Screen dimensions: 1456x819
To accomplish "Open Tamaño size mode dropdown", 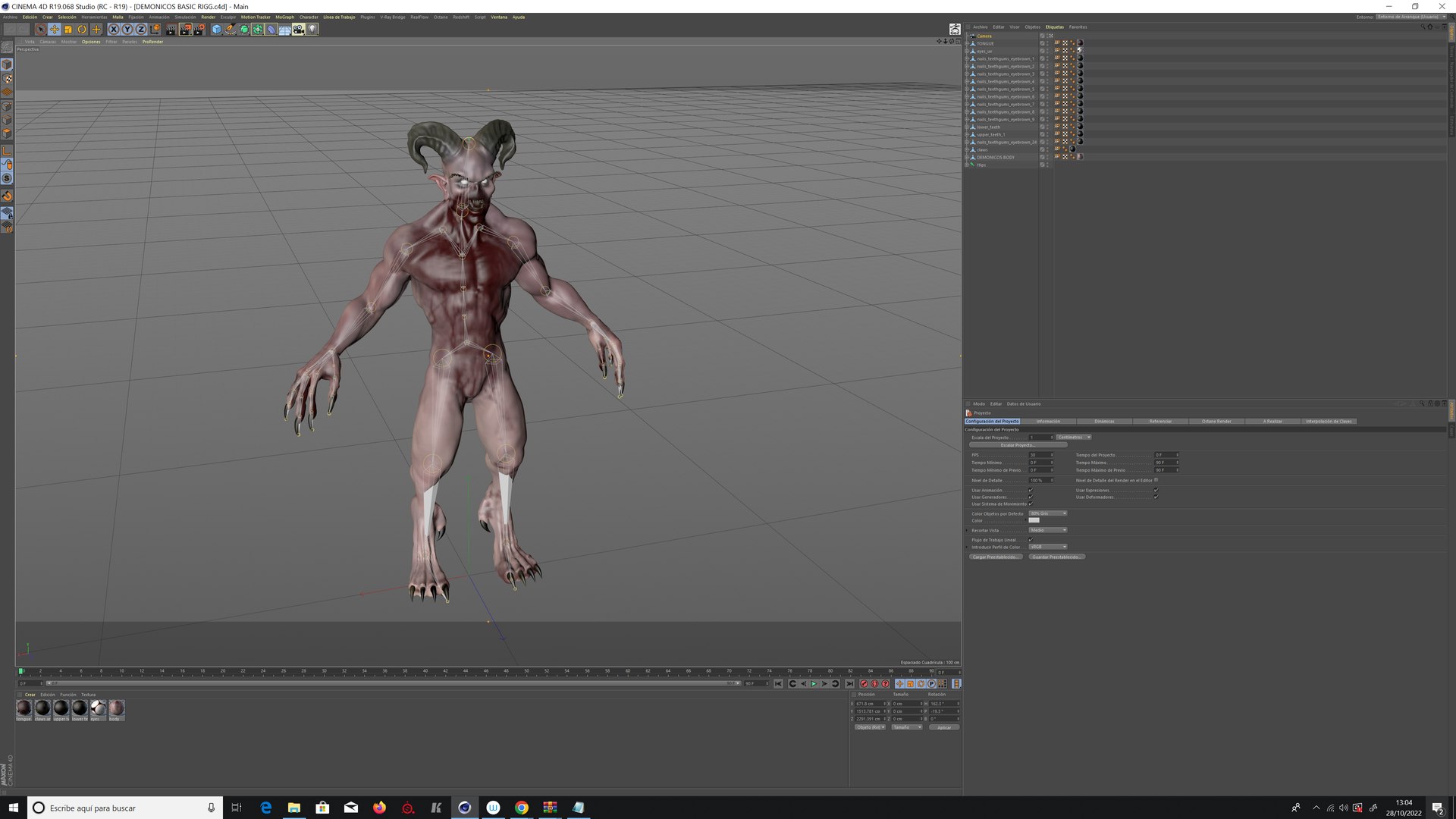I will [x=907, y=727].
